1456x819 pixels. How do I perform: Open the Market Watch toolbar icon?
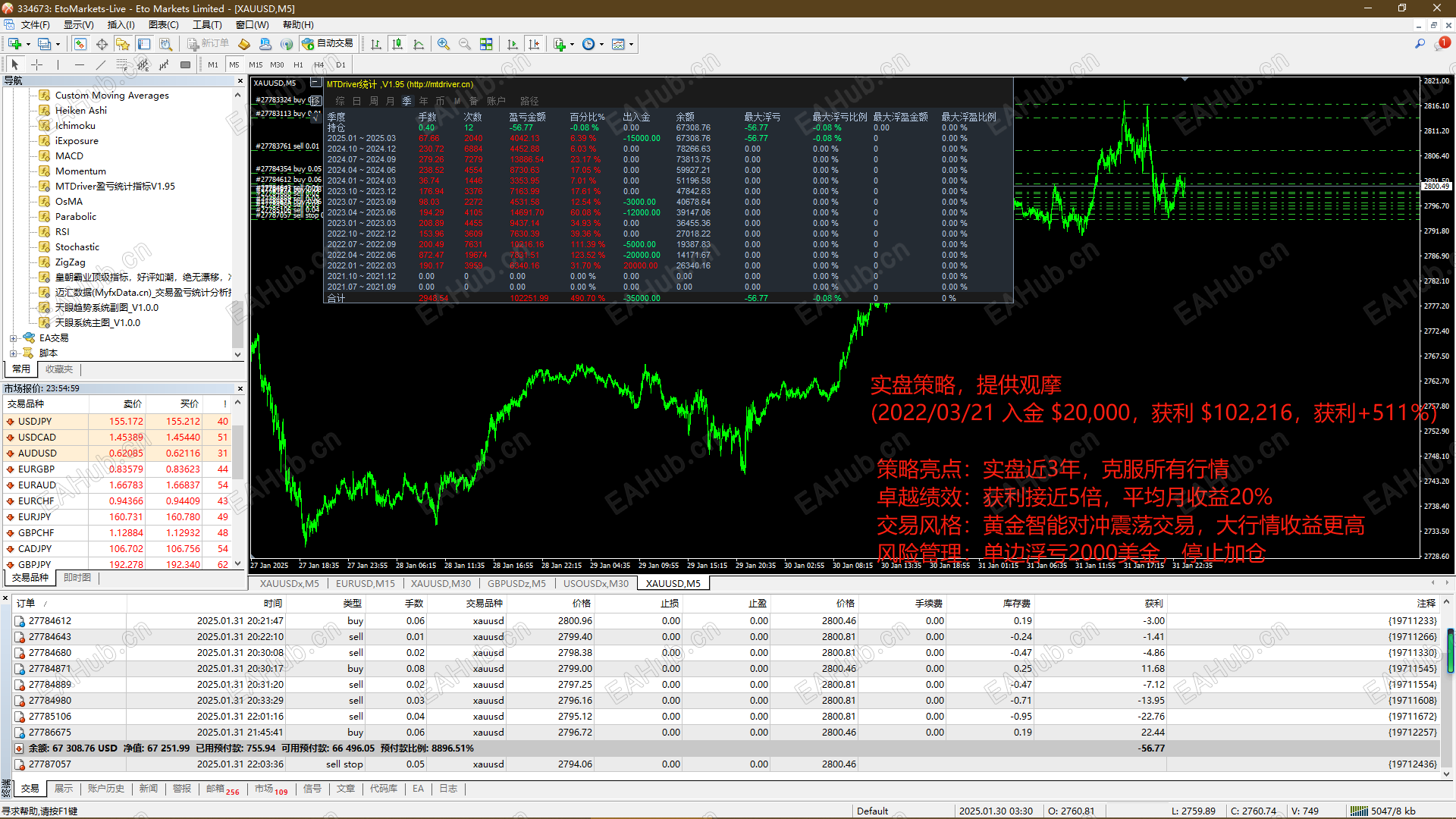80,44
